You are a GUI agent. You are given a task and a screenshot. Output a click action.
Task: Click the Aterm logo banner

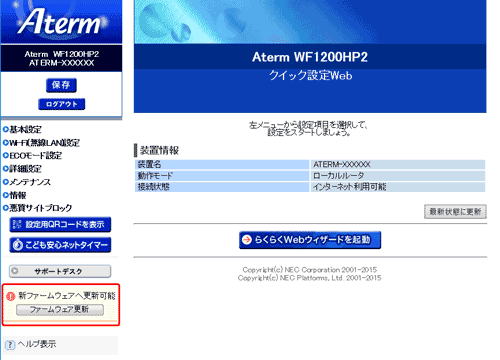(x=61, y=22)
